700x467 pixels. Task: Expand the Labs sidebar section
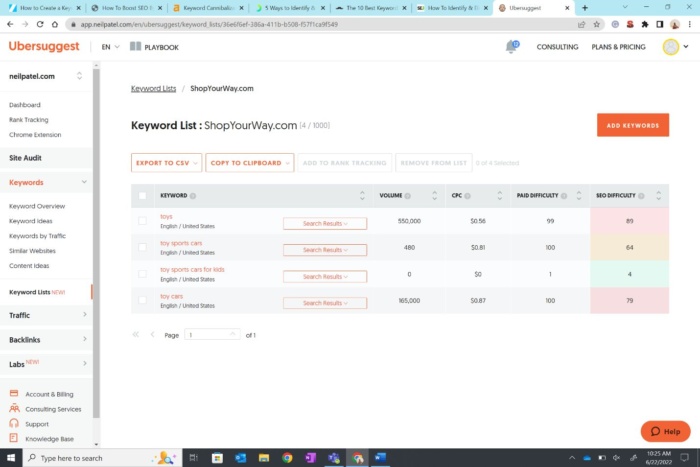pos(85,363)
